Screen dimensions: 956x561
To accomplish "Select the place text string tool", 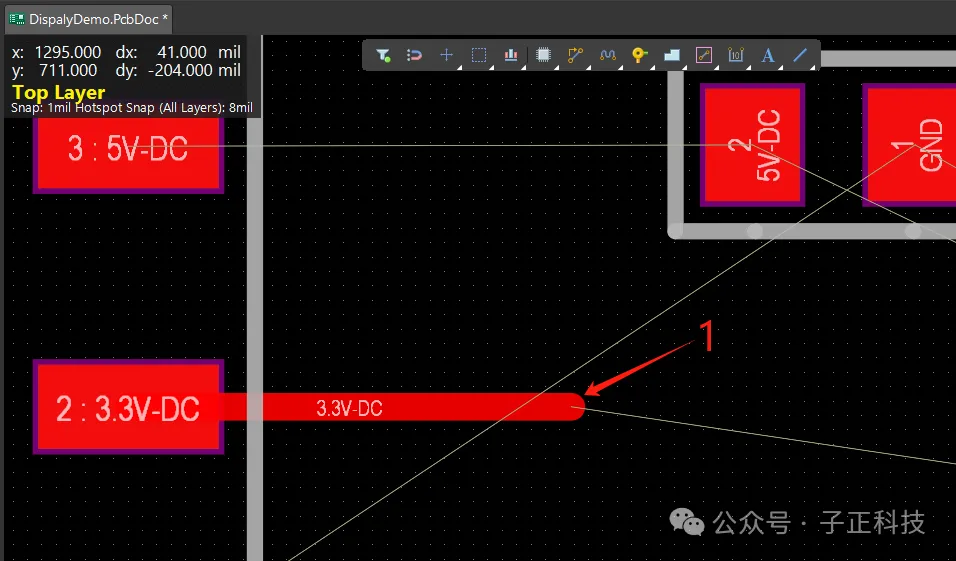I will point(768,55).
